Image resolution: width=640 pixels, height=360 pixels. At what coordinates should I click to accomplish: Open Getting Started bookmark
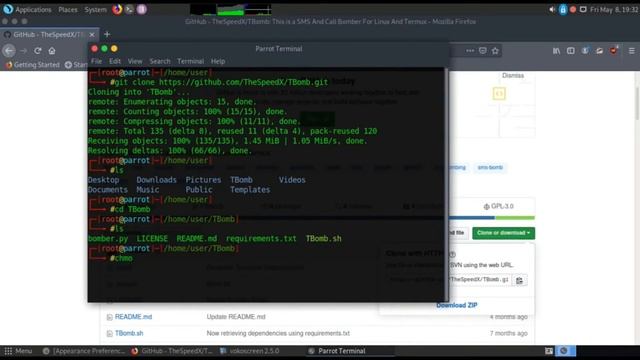point(32,64)
